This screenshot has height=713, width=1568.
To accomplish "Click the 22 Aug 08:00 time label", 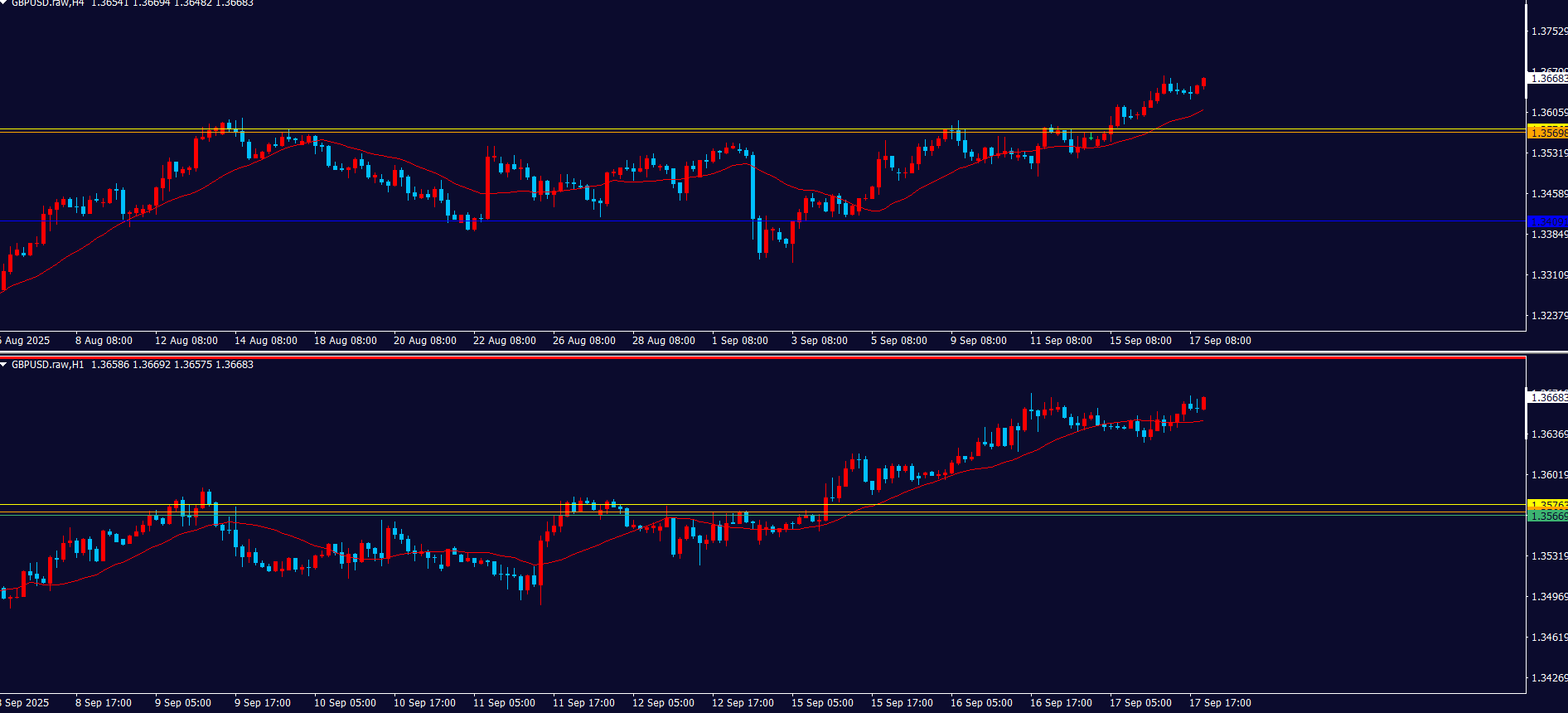I will 505,341.
